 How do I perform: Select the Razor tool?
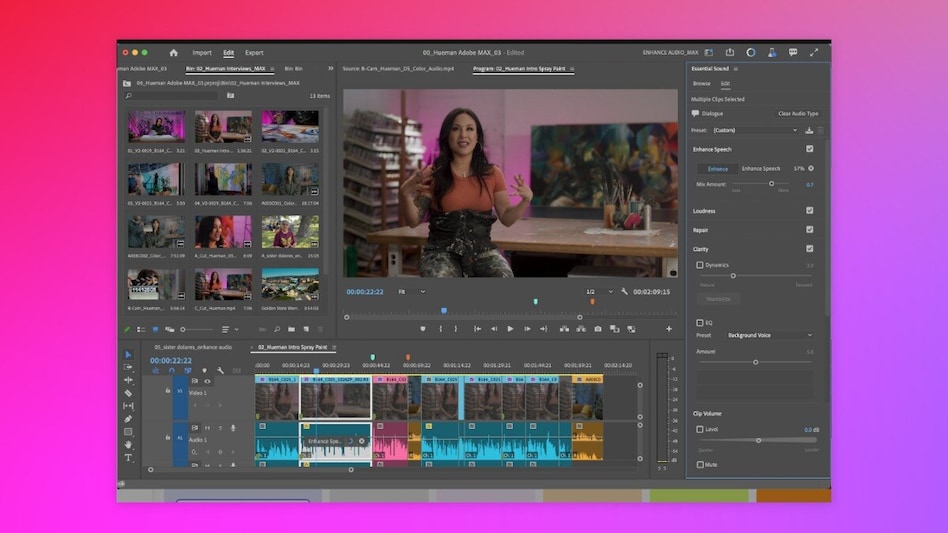[x=128, y=393]
